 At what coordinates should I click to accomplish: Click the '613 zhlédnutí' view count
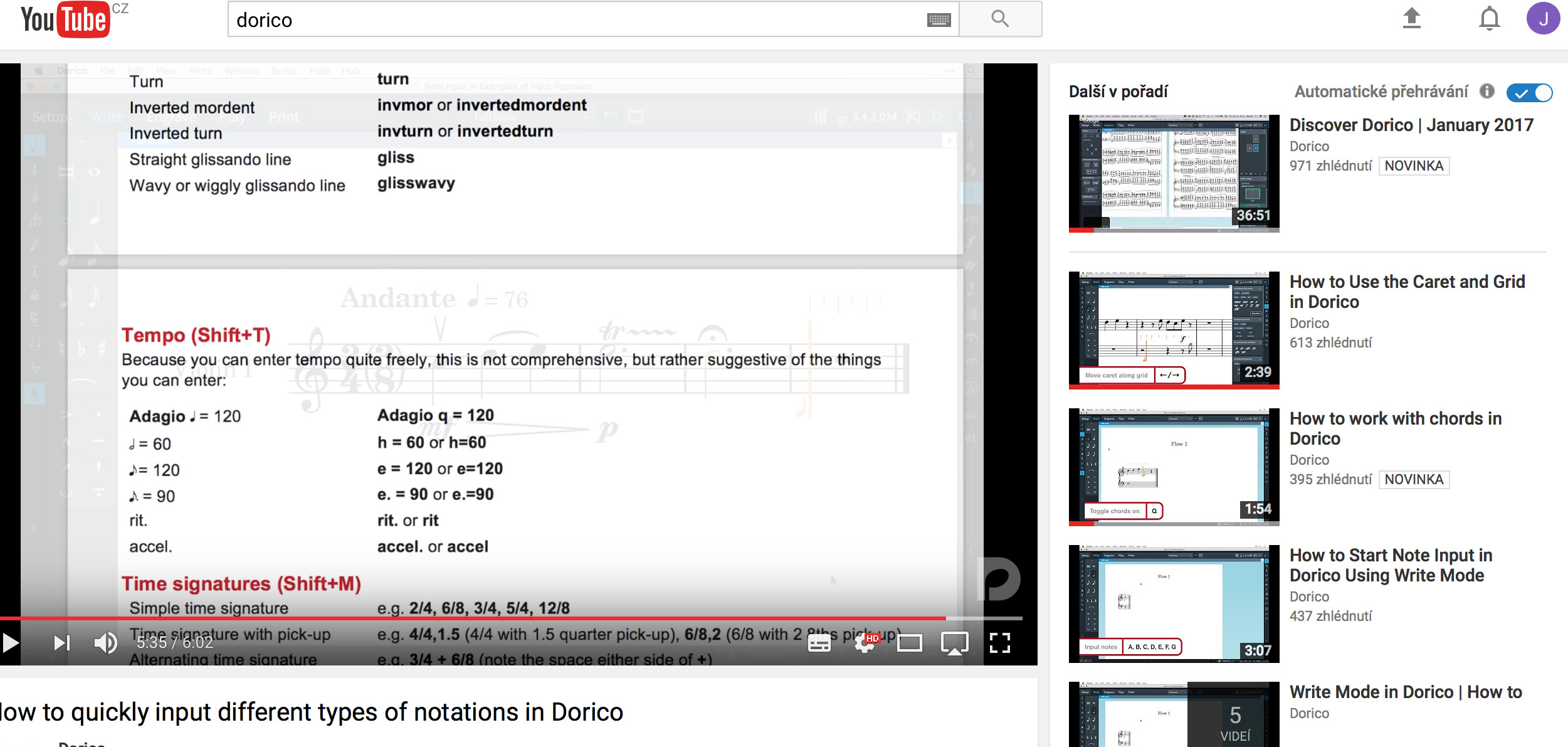coord(1330,342)
